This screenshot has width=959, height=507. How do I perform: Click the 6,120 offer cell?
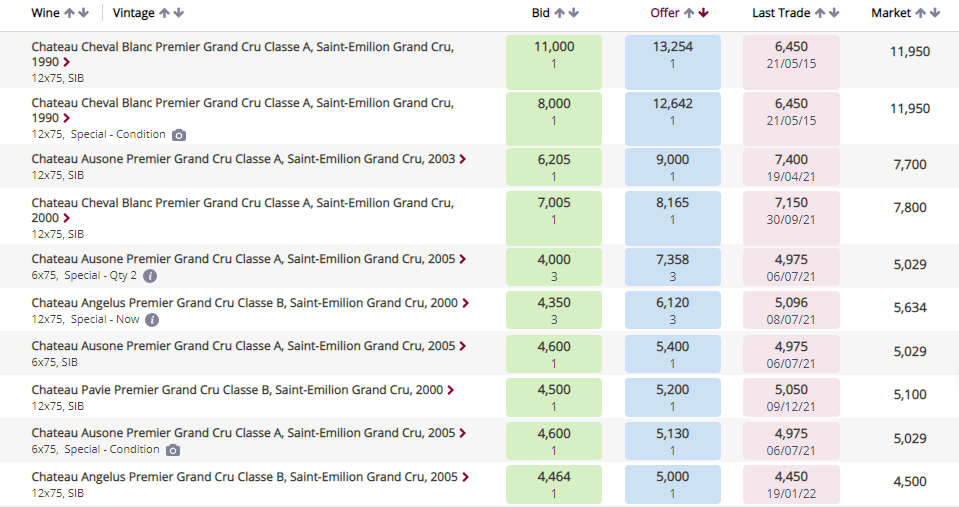tap(673, 310)
